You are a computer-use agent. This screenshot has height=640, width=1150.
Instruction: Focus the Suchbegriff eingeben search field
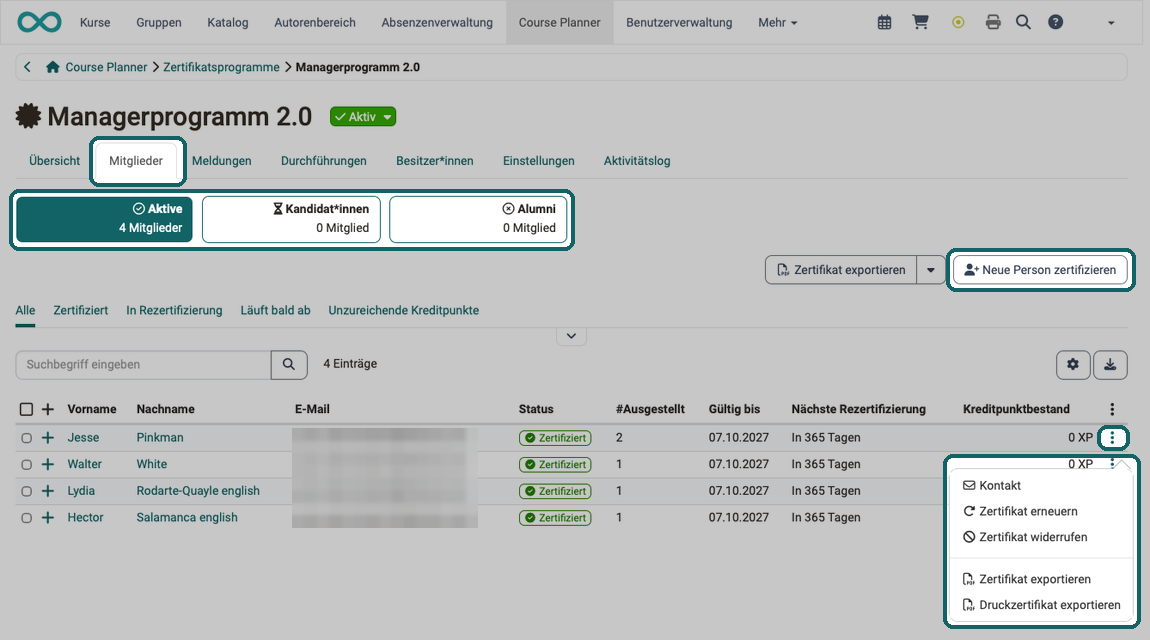143,364
